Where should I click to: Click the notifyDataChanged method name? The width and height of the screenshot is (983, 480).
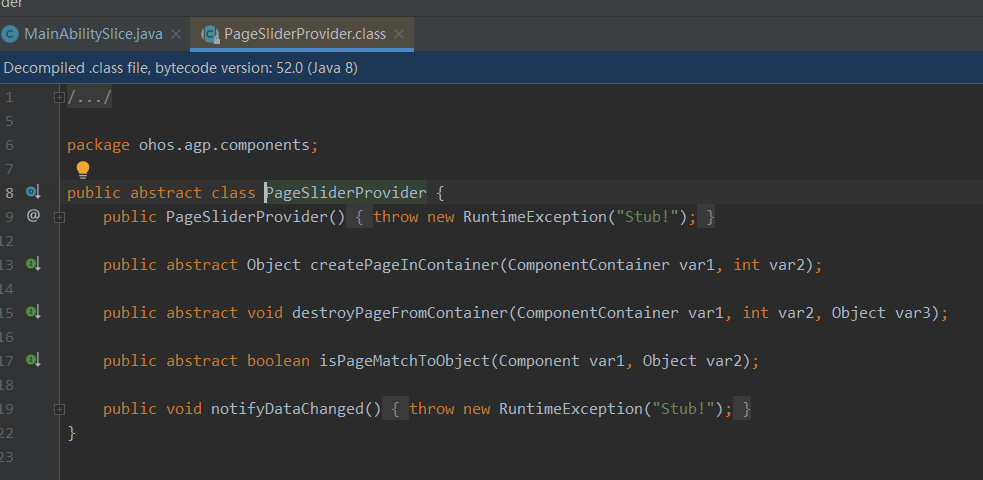(x=288, y=409)
